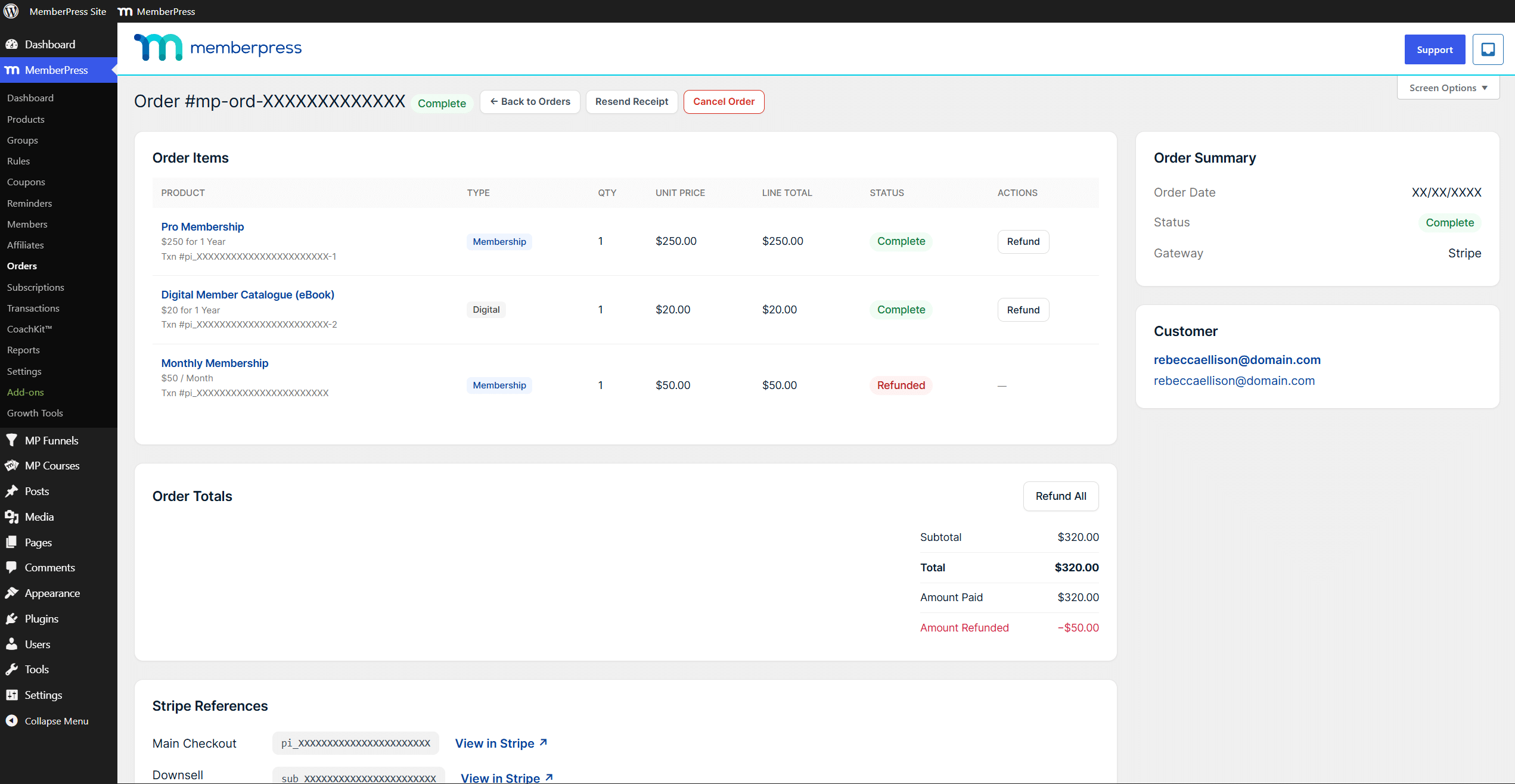The image size is (1515, 784).
Task: Click the Comments bubble icon
Action: pyautogui.click(x=12, y=567)
